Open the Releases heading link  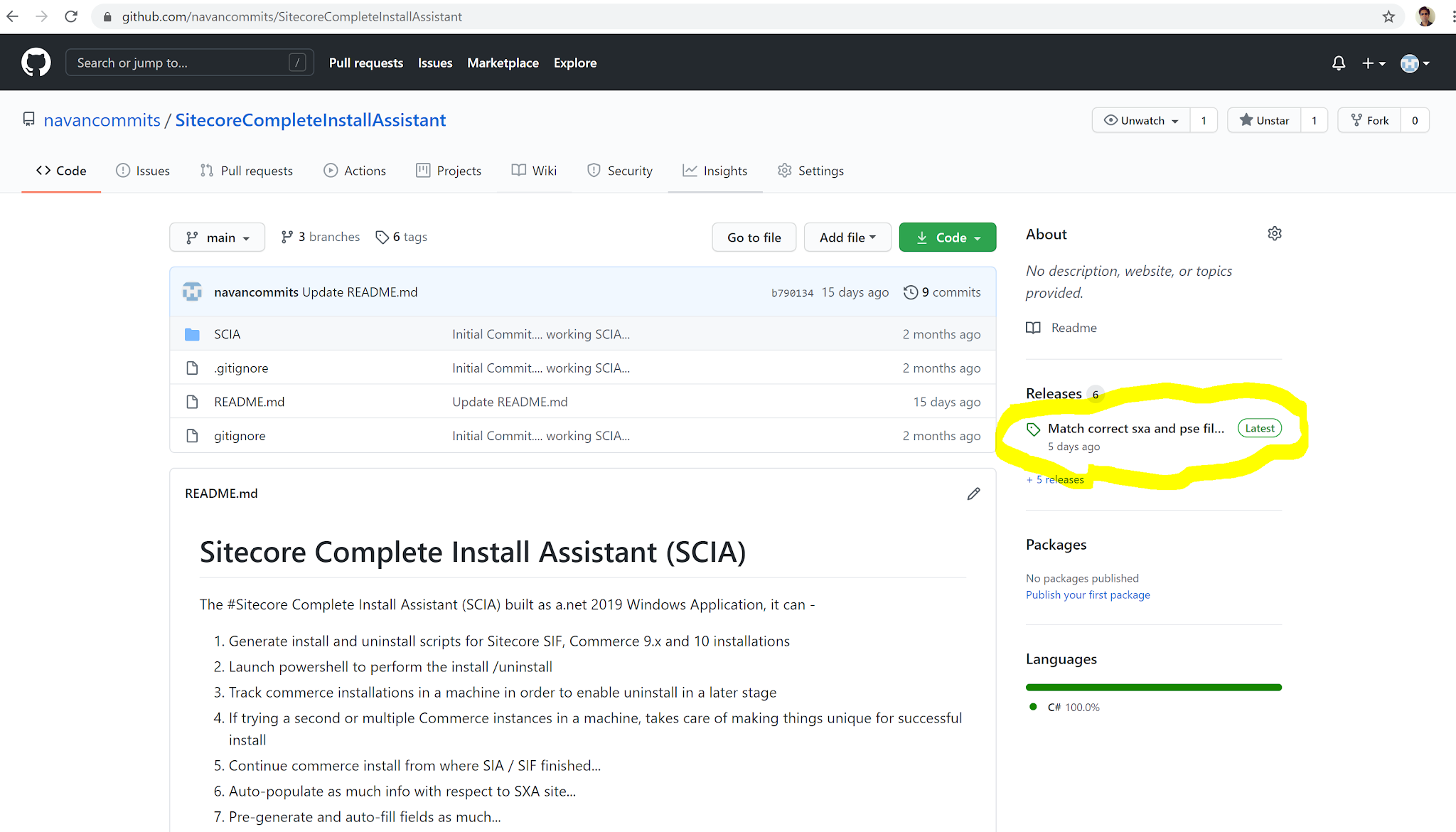click(x=1054, y=393)
